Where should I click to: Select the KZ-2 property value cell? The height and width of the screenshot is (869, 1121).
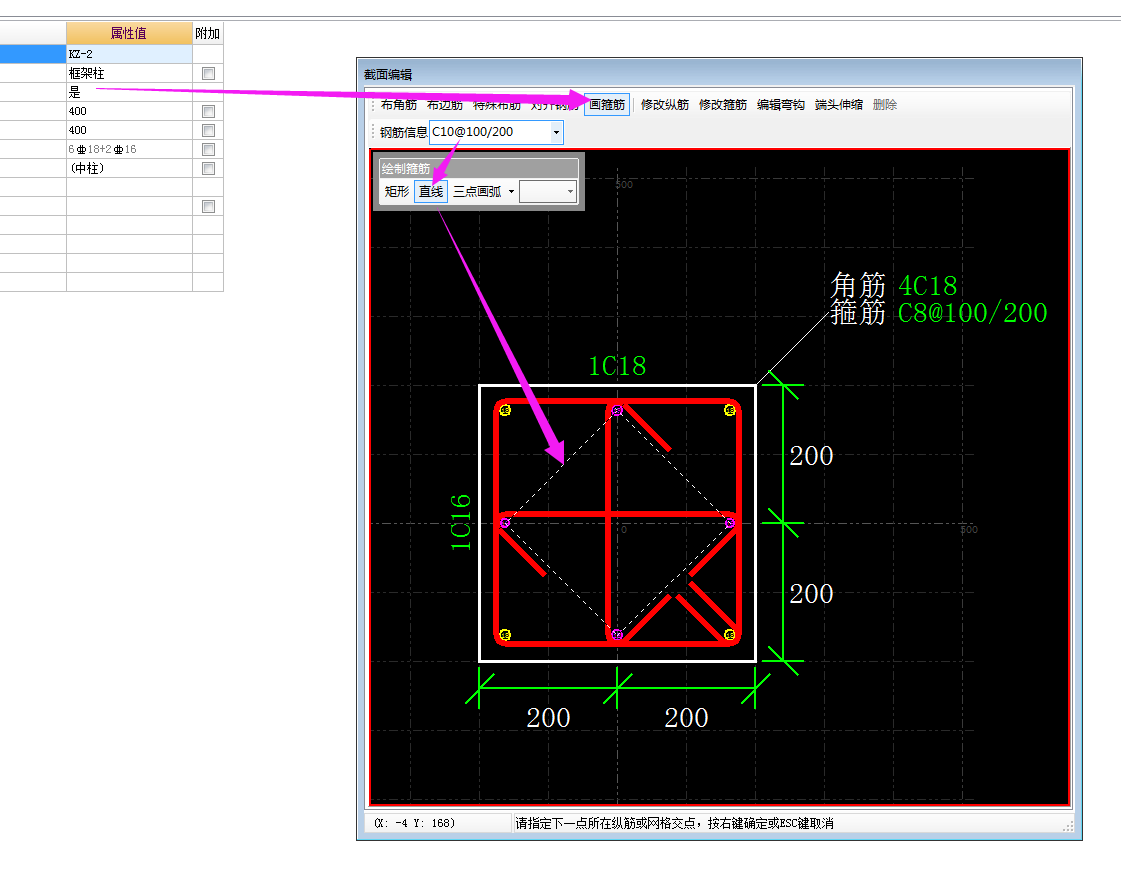129,54
